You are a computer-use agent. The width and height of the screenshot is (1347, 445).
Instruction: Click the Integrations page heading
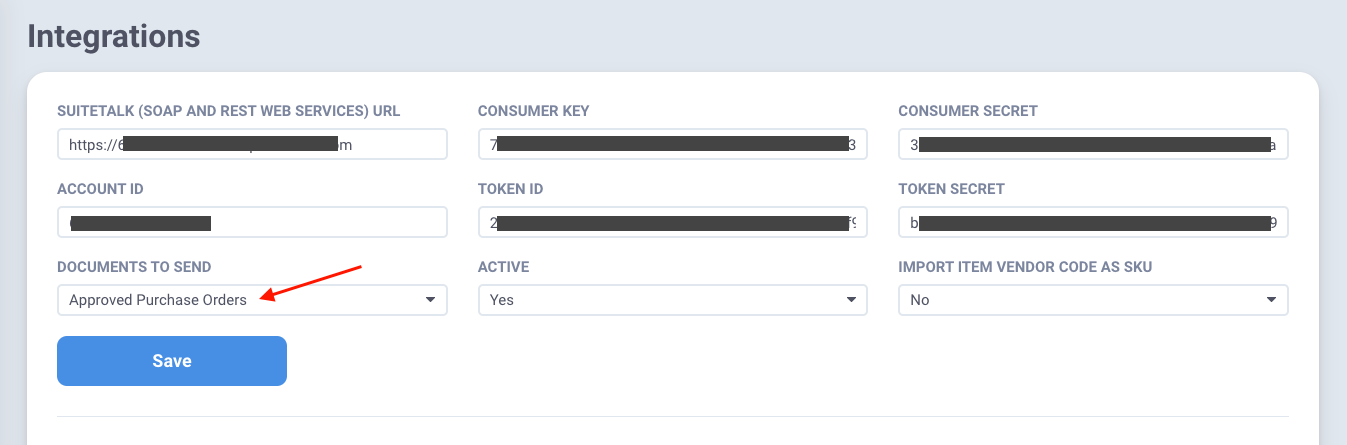pyautogui.click(x=114, y=37)
